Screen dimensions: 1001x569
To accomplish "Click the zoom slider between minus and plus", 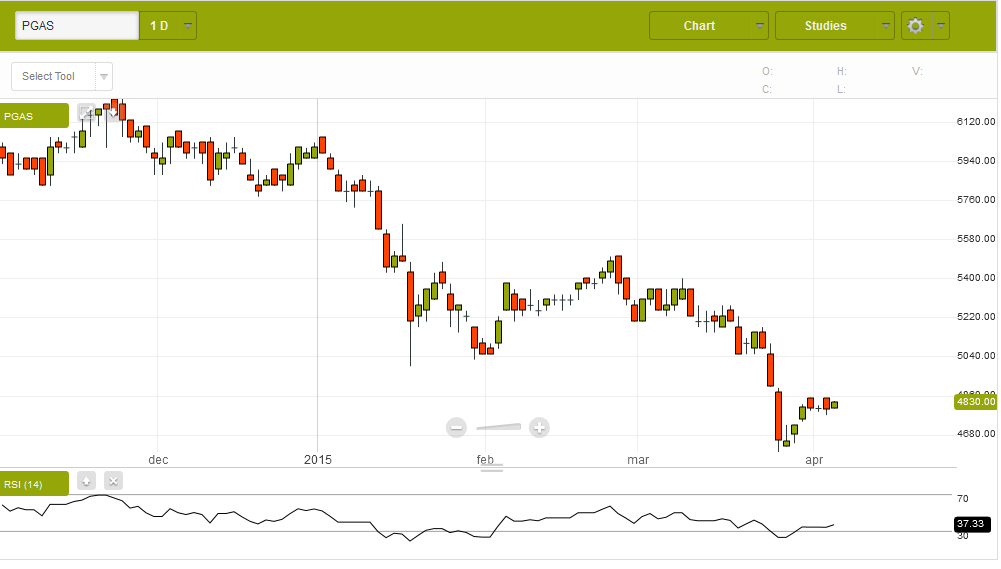I will coord(498,427).
